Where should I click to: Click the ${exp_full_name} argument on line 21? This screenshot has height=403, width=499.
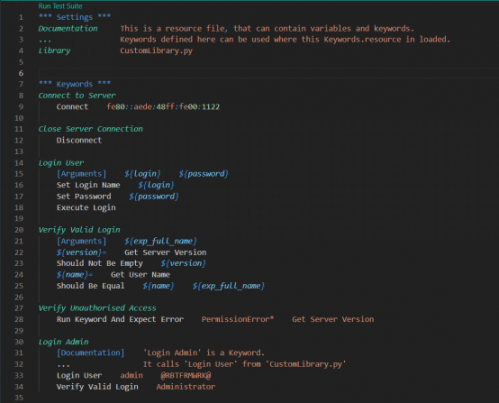click(160, 241)
